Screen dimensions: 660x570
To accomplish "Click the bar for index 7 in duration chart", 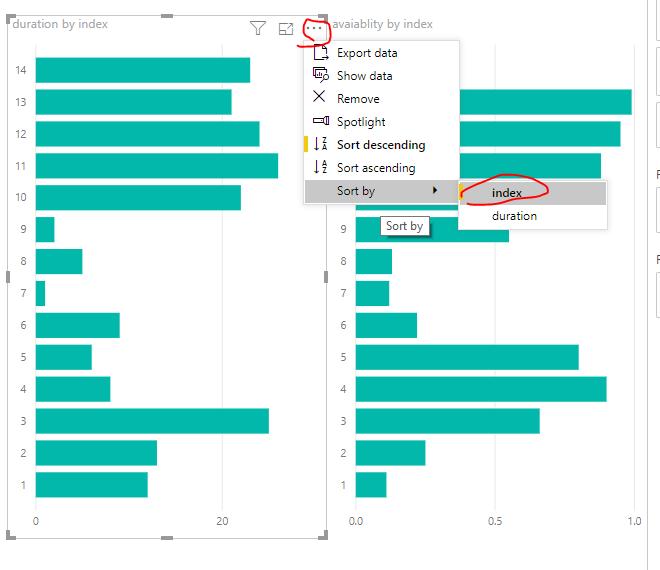I will pyautogui.click(x=40, y=293).
